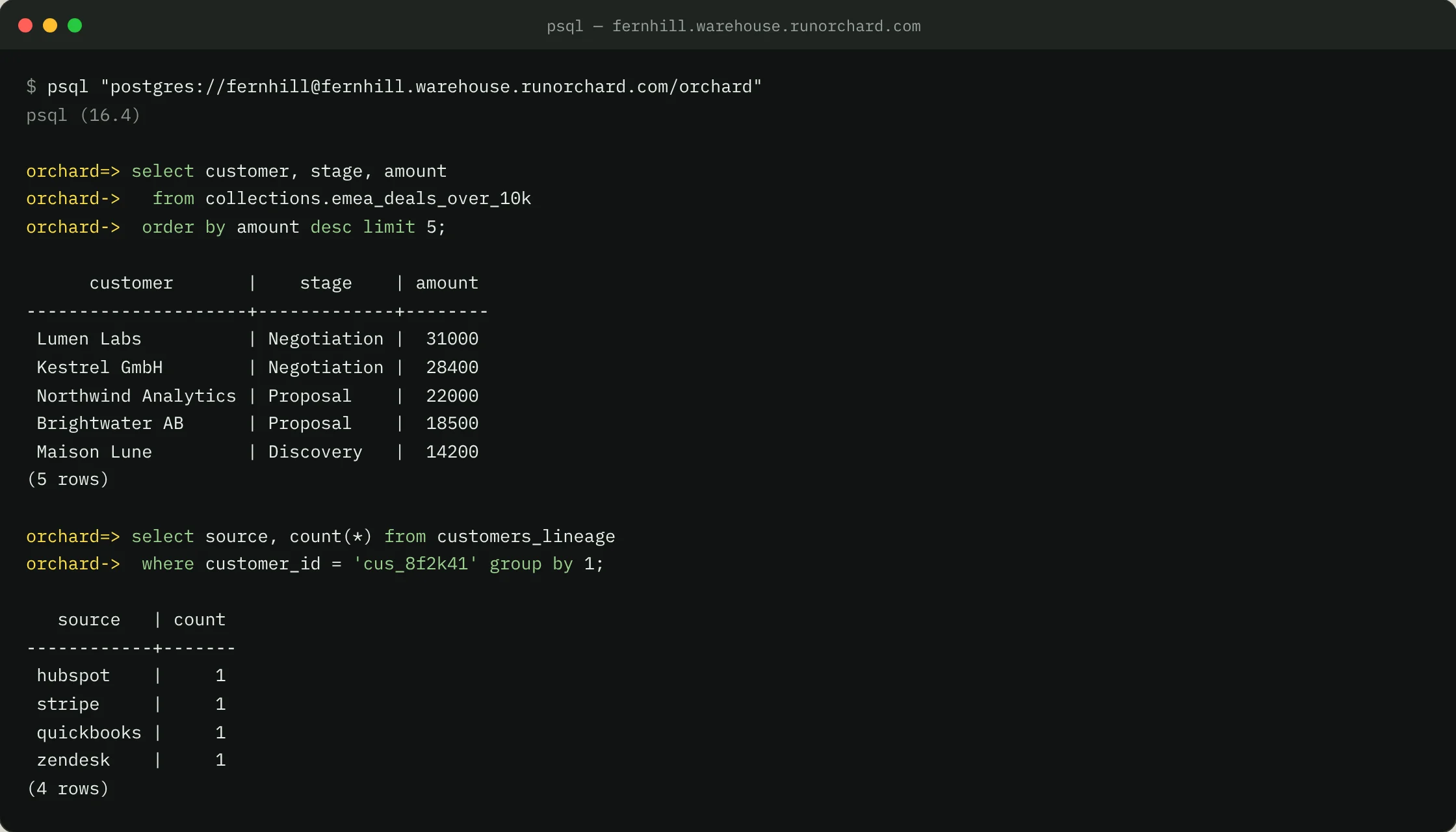The width and height of the screenshot is (1456, 832).
Task: Minimize the terminal with yellow button
Action: pyautogui.click(x=50, y=25)
